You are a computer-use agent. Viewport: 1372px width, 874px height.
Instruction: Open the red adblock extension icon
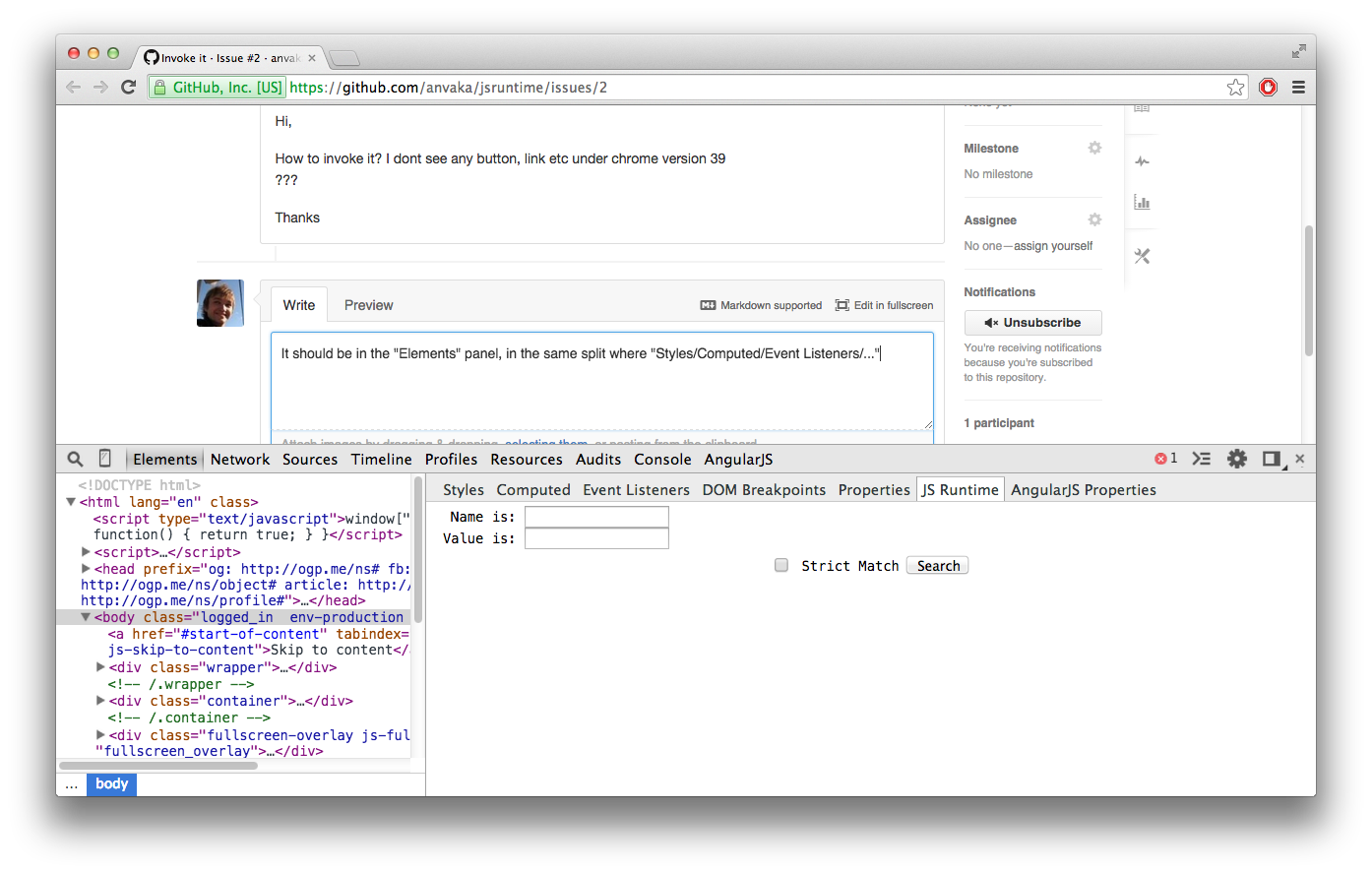pyautogui.click(x=1269, y=88)
